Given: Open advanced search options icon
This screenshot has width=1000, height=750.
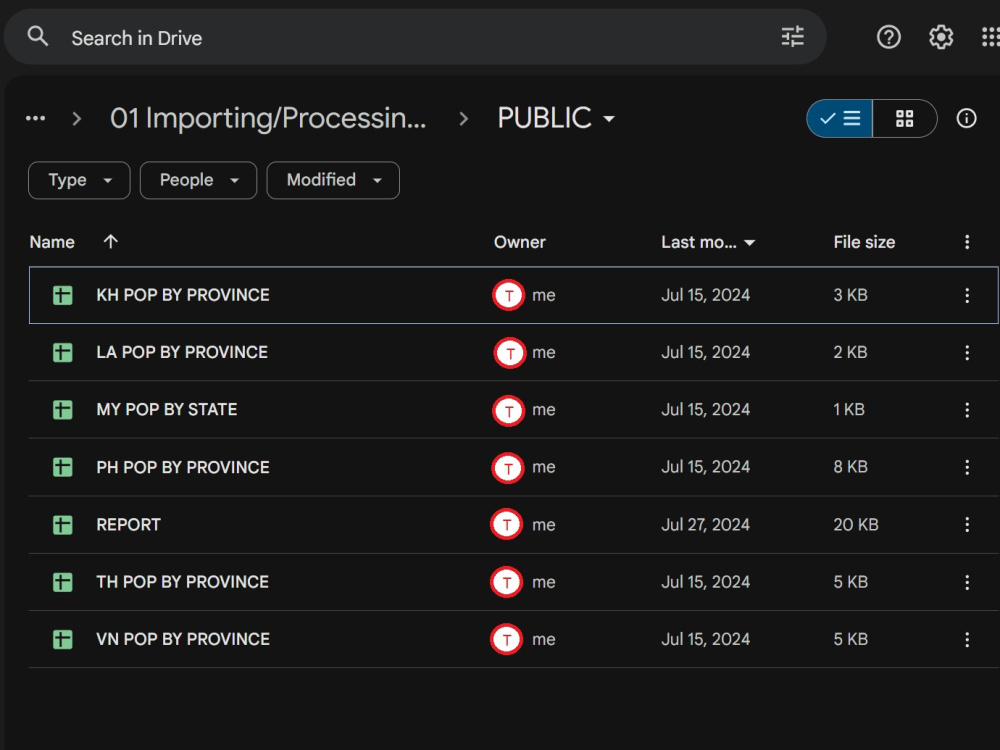Looking at the screenshot, I should point(792,37).
